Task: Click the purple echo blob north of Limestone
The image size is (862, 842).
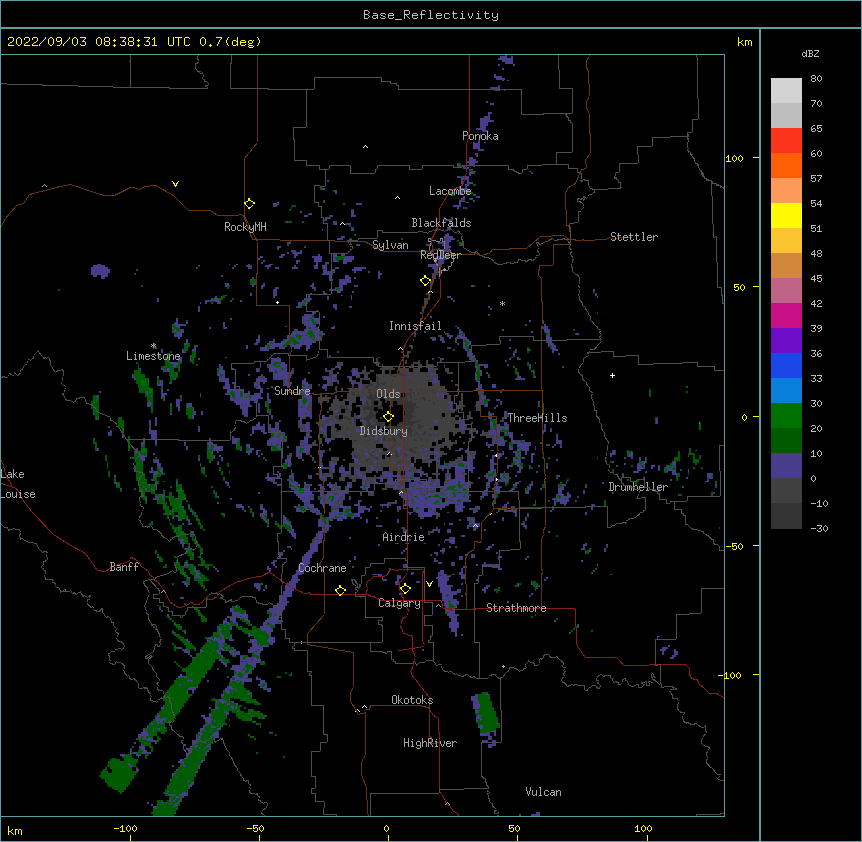Action: (x=100, y=271)
